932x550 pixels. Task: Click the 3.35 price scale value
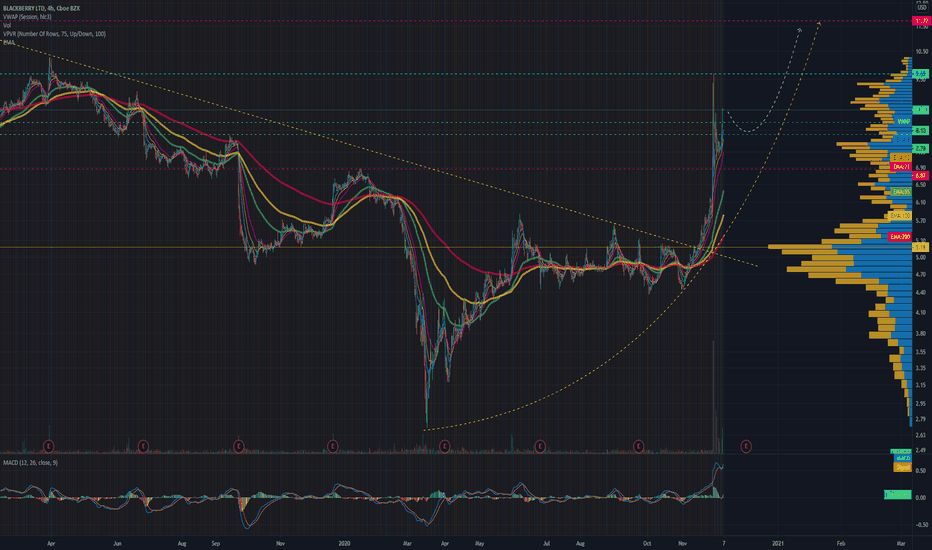tap(921, 368)
